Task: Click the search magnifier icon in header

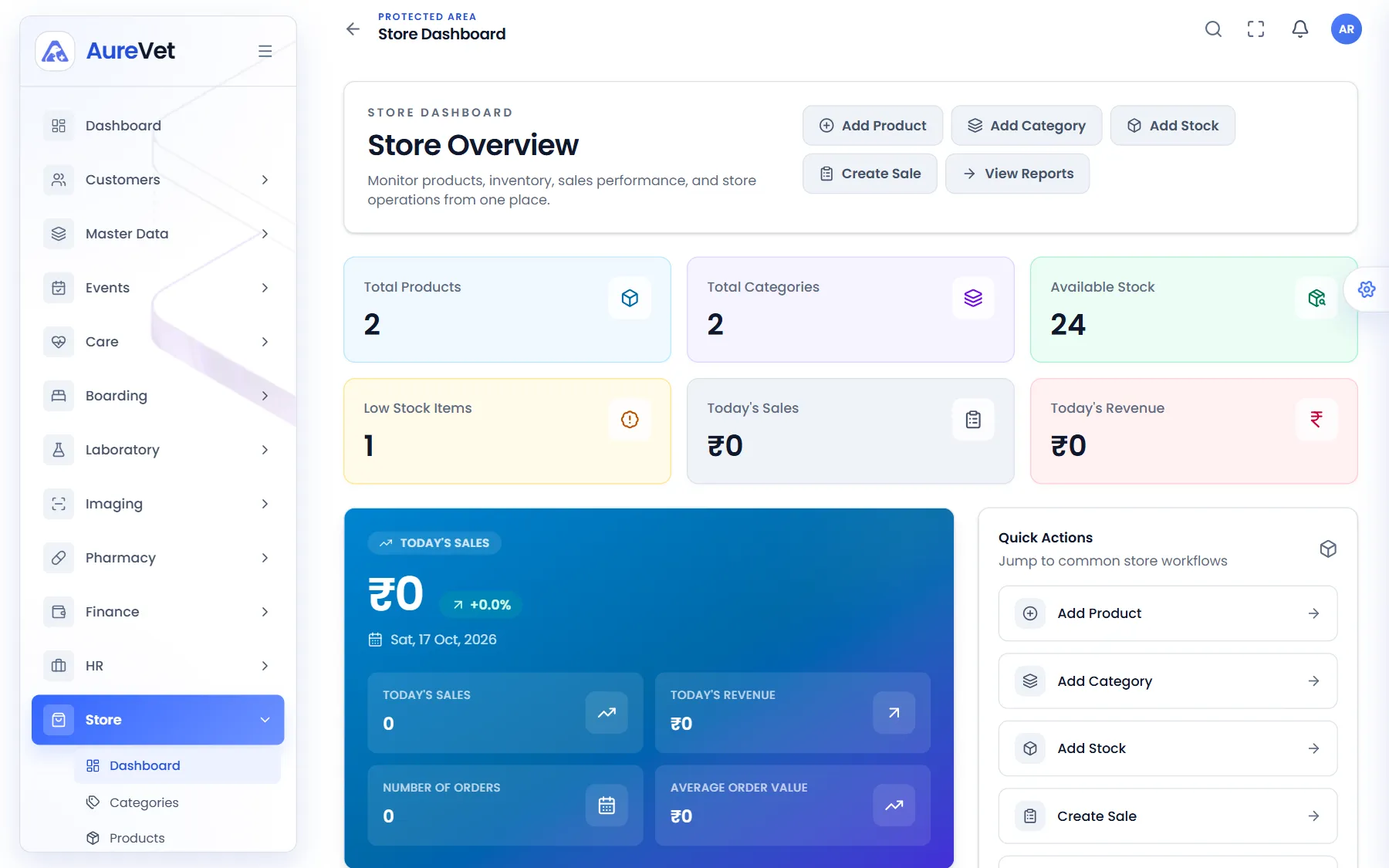Action: pos(1213,29)
